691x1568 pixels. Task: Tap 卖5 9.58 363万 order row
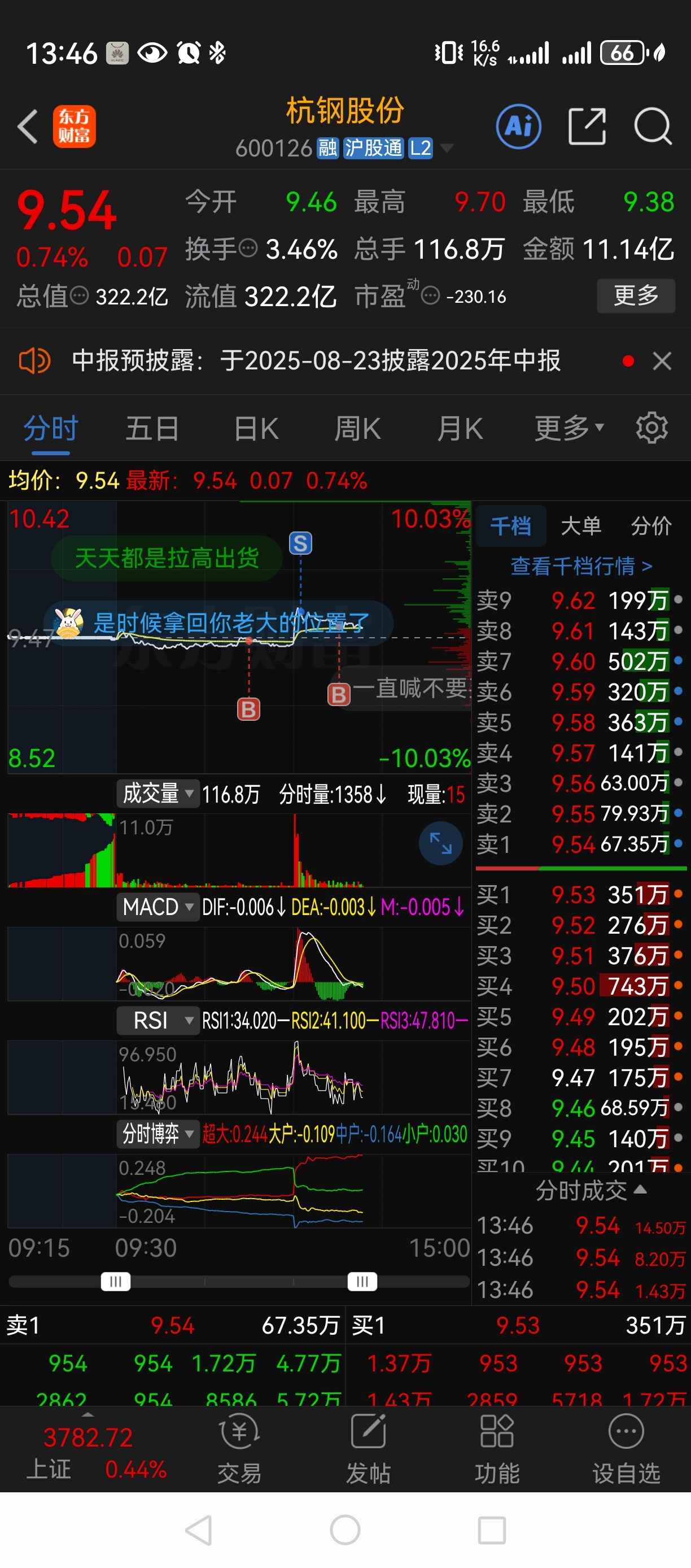(x=580, y=722)
